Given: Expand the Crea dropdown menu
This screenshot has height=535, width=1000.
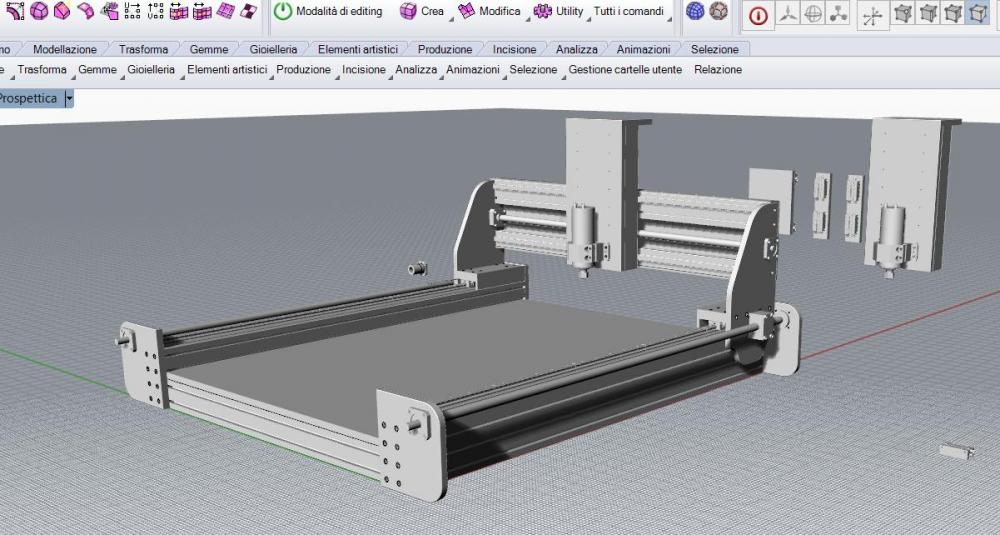Looking at the screenshot, I should [421, 12].
